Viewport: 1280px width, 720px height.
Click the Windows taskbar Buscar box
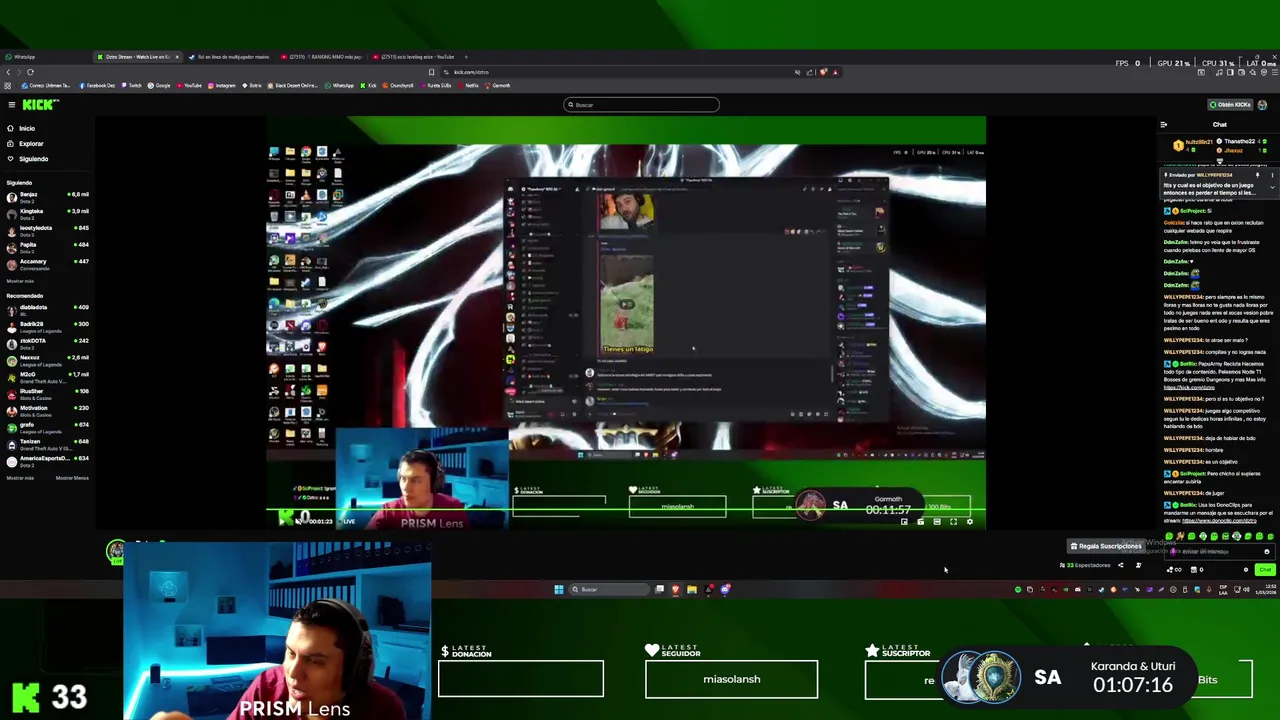pos(610,589)
